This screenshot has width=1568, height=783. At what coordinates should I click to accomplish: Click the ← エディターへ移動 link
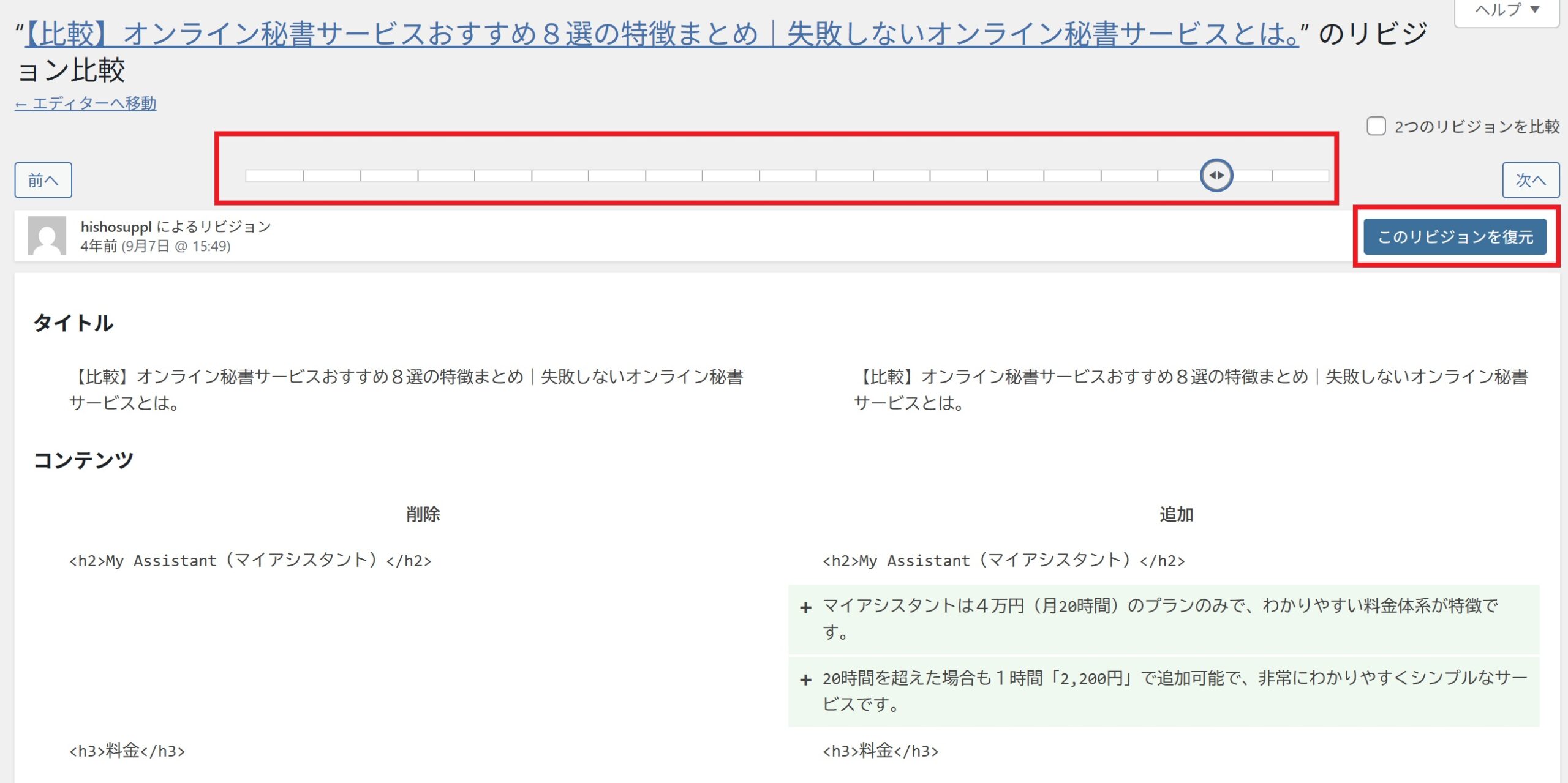pos(86,103)
